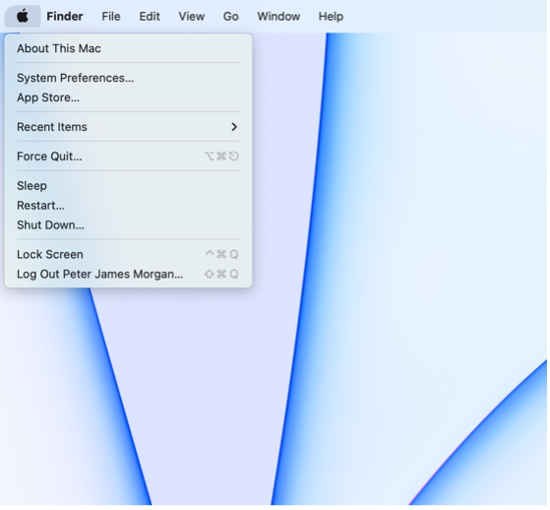Select Lock Screen
Viewport: 550px width, 510px height.
(x=128, y=255)
